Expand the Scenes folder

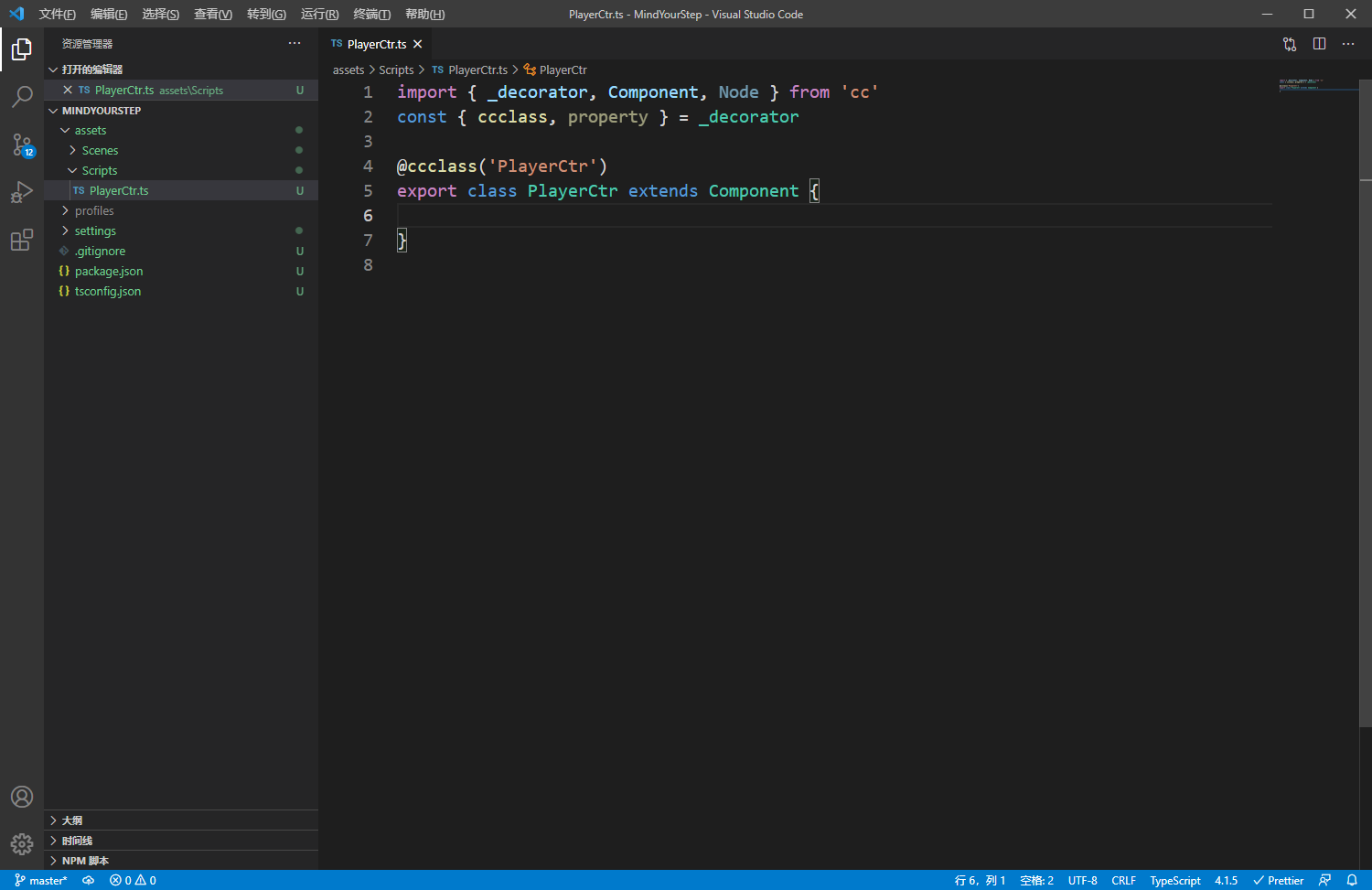[181, 150]
